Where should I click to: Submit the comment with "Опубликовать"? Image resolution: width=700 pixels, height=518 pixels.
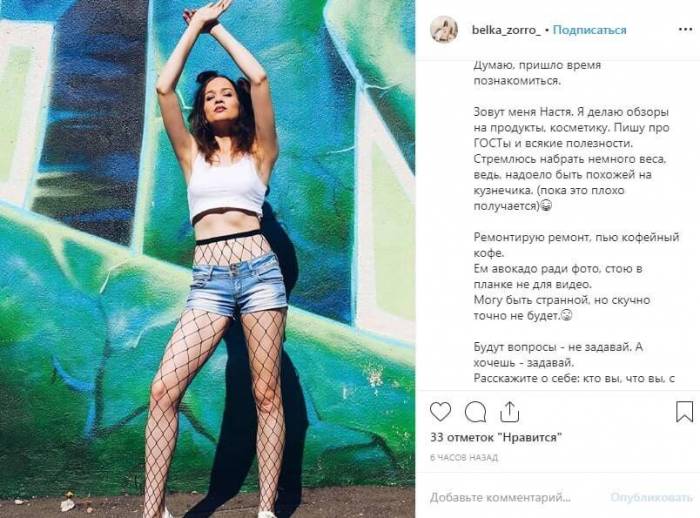[651, 497]
